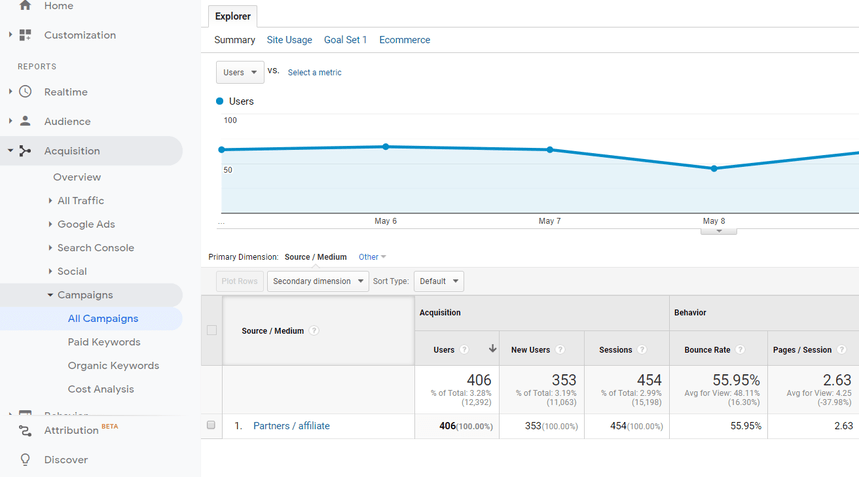Click the Select a metric link
The height and width of the screenshot is (477, 859).
314,73
